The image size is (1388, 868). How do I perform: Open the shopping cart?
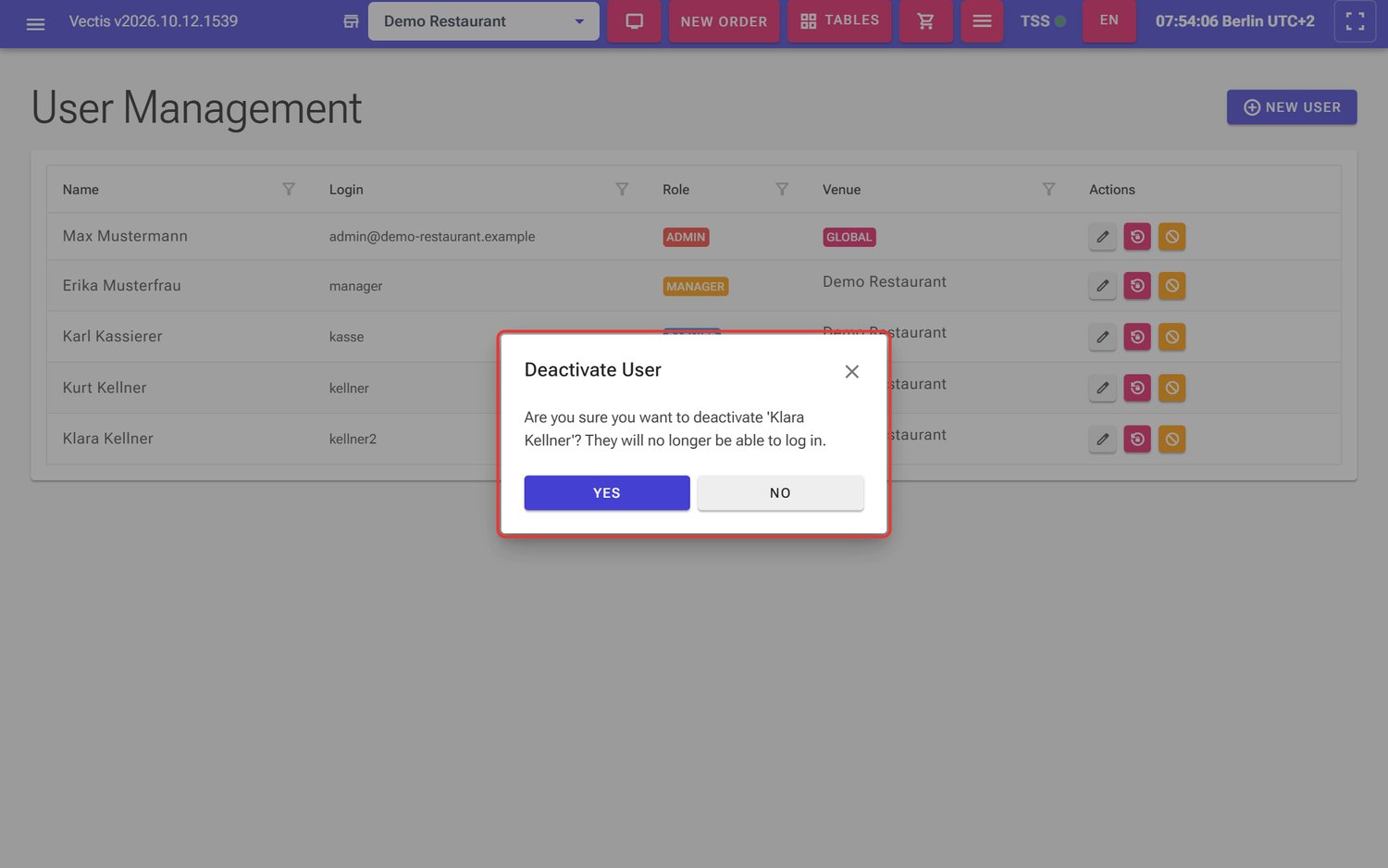point(925,21)
